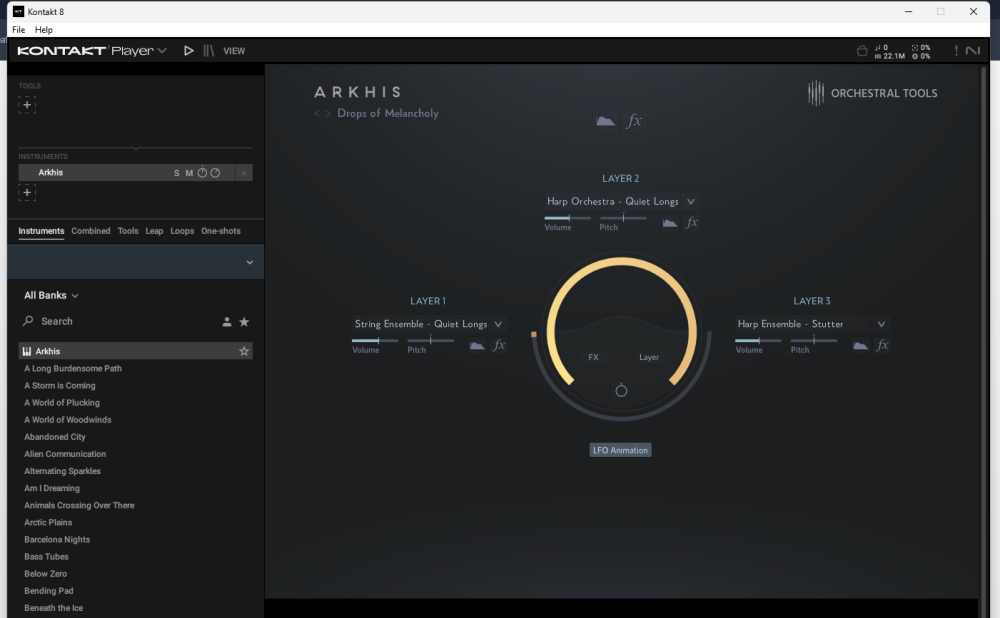Screen dimensions: 1000x618
Task: Adjust Layer 1 Pitch slider
Action: pyautogui.click(x=430, y=341)
